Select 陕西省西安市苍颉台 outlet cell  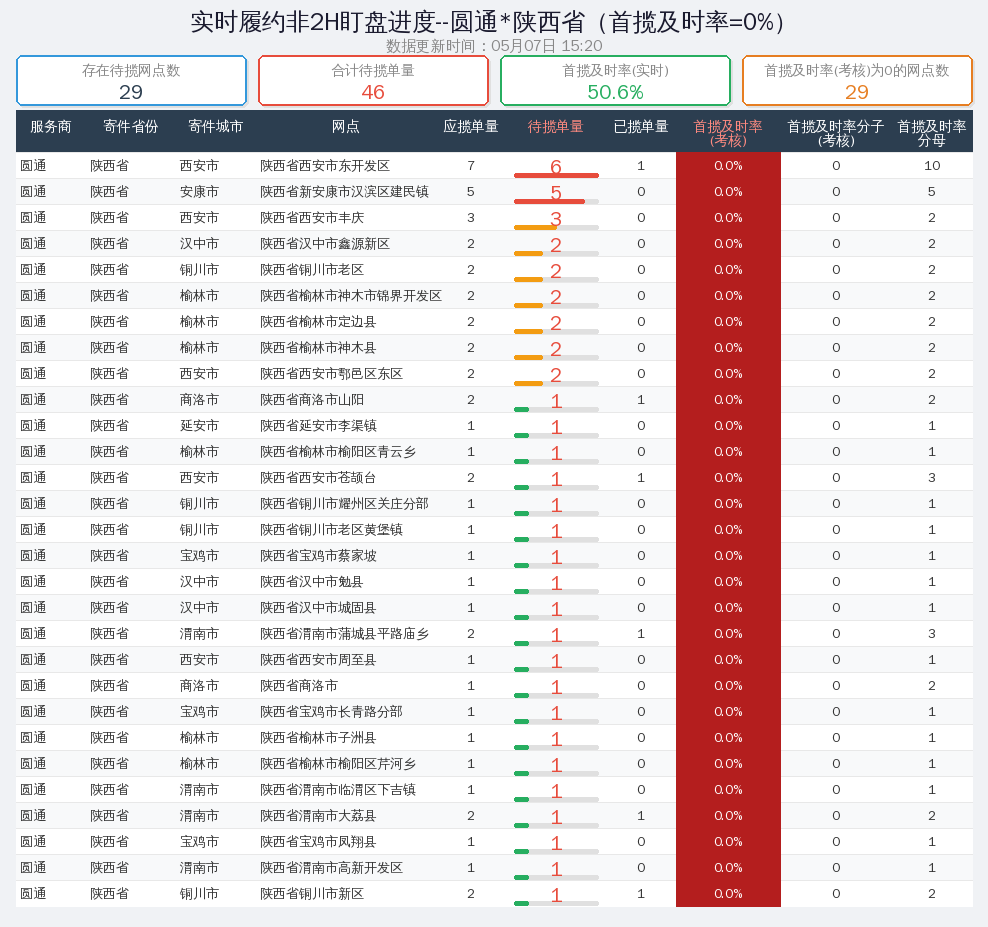coord(318,478)
